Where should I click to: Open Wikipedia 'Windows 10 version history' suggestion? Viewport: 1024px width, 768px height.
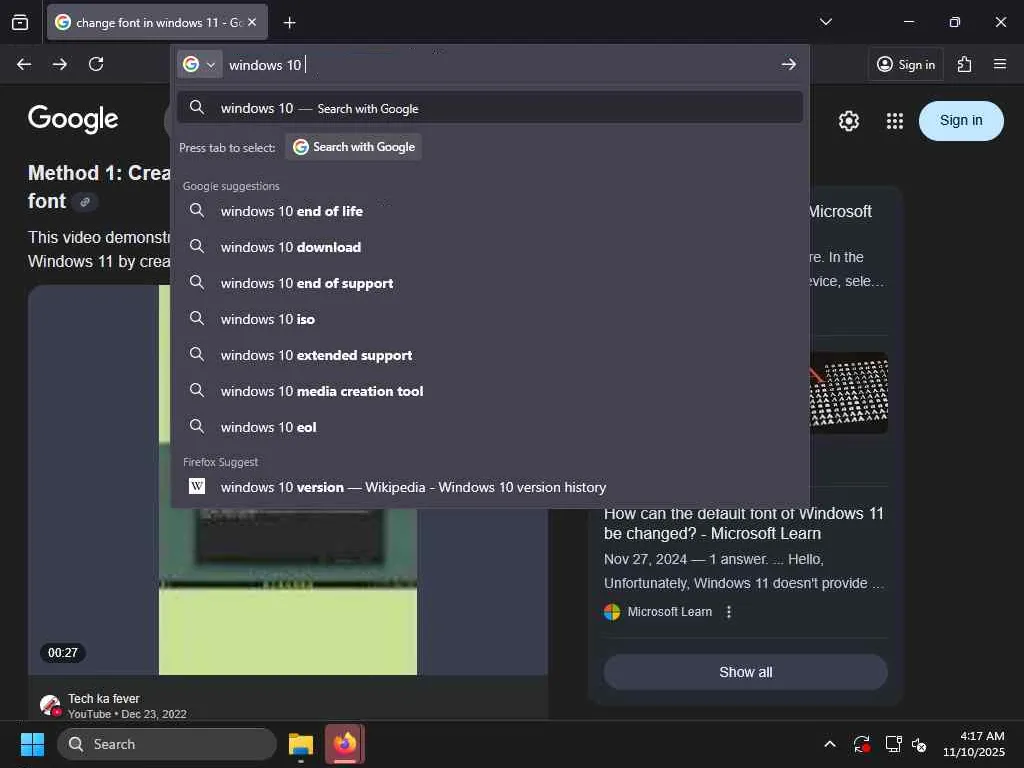[x=490, y=487]
